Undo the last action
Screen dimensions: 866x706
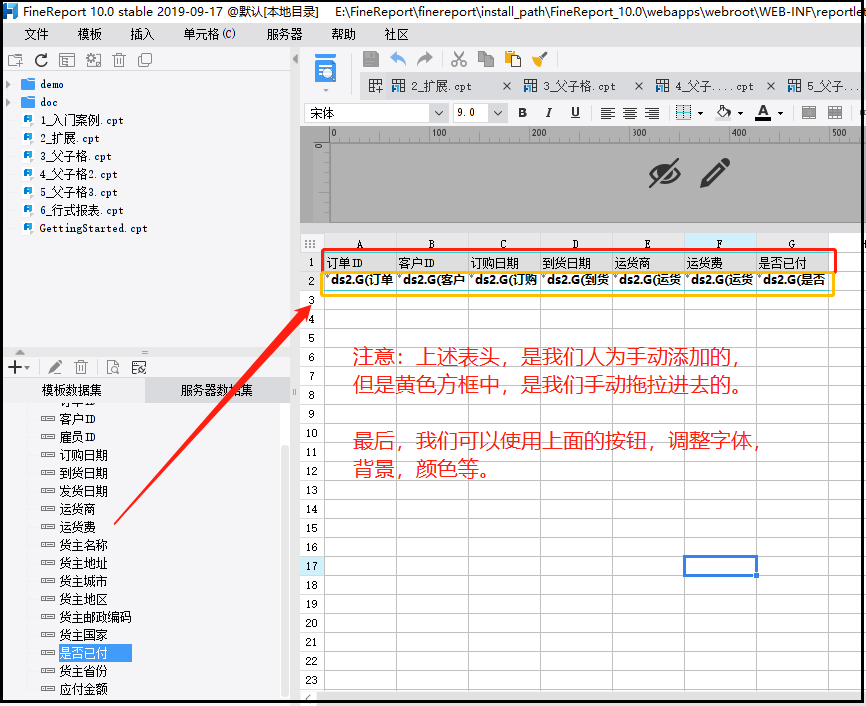[398, 59]
